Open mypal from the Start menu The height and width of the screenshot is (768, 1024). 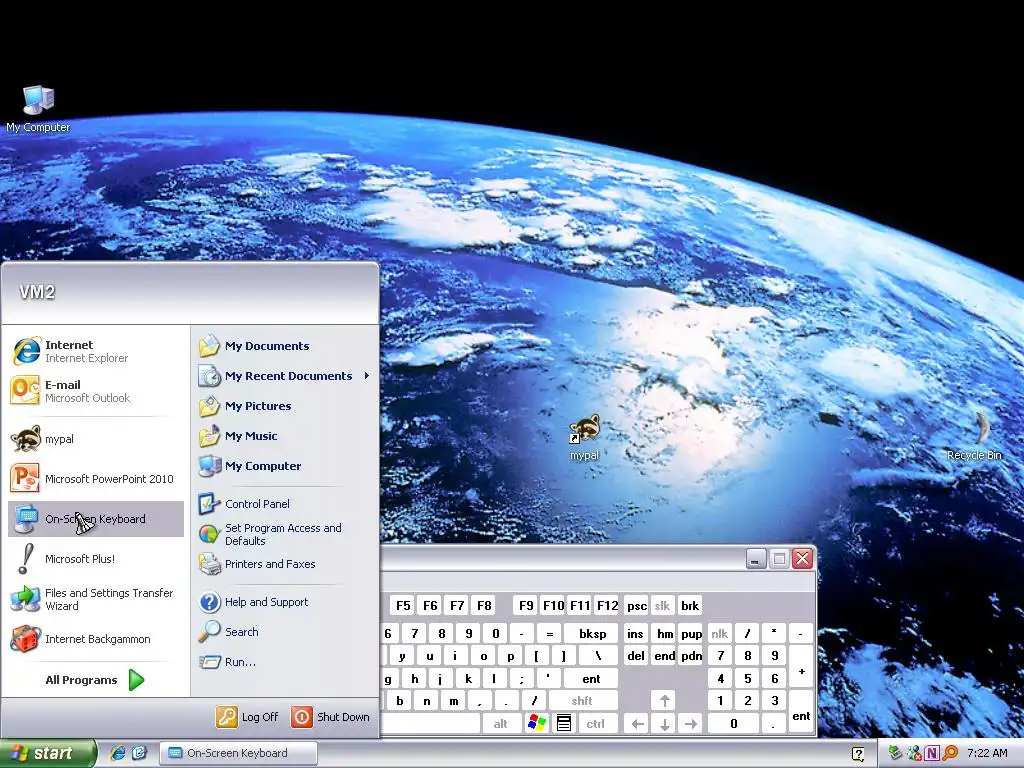[96, 439]
